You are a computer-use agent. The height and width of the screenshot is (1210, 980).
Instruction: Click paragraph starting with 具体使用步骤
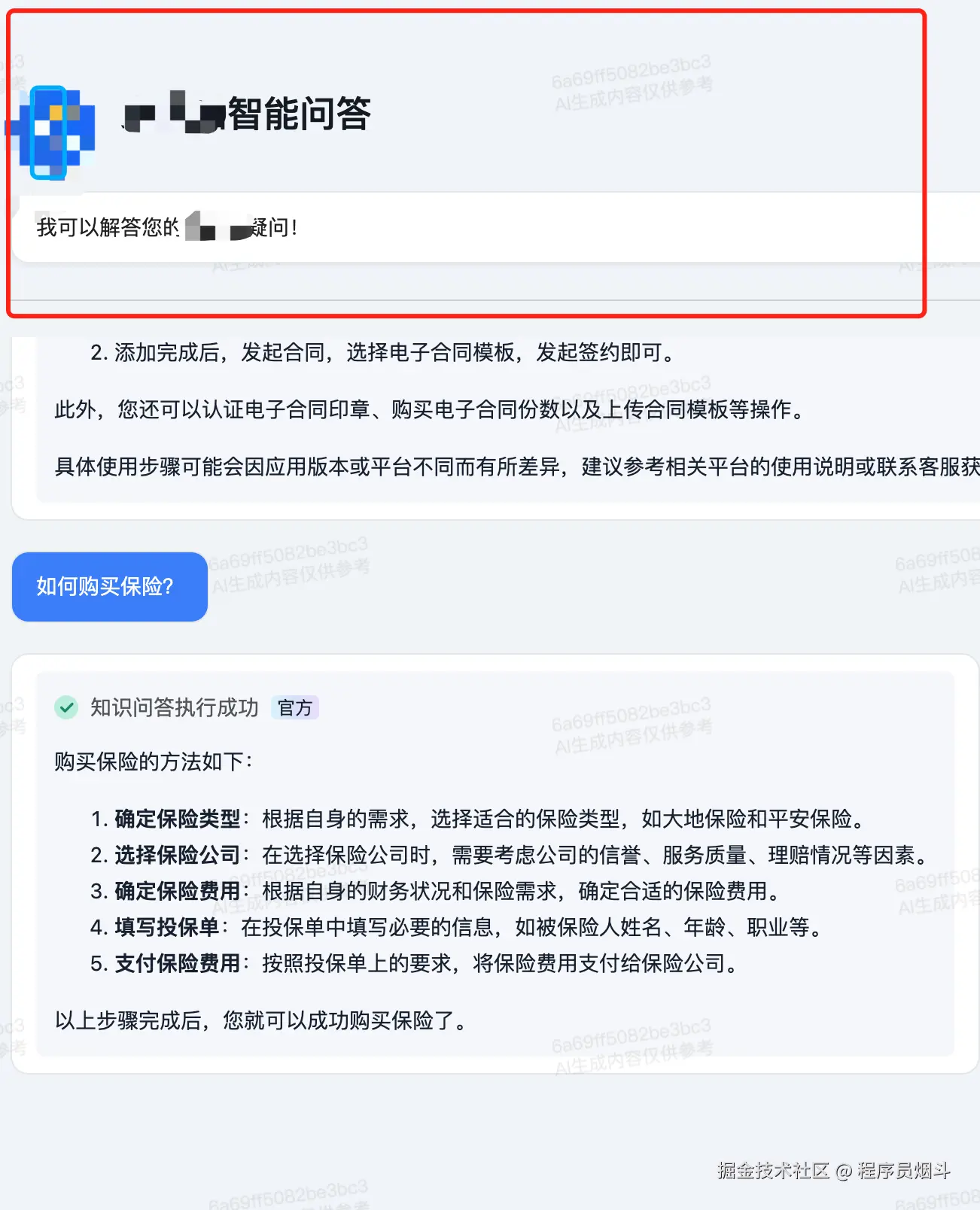point(517,467)
